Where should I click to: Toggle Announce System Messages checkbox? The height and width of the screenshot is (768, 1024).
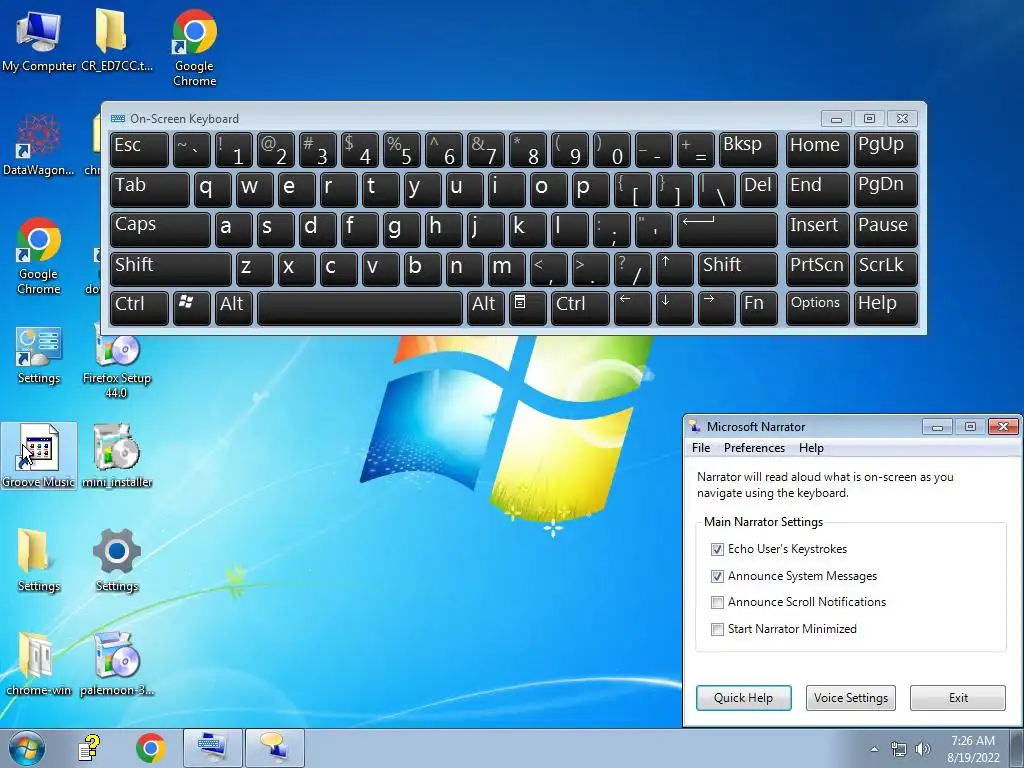click(717, 576)
